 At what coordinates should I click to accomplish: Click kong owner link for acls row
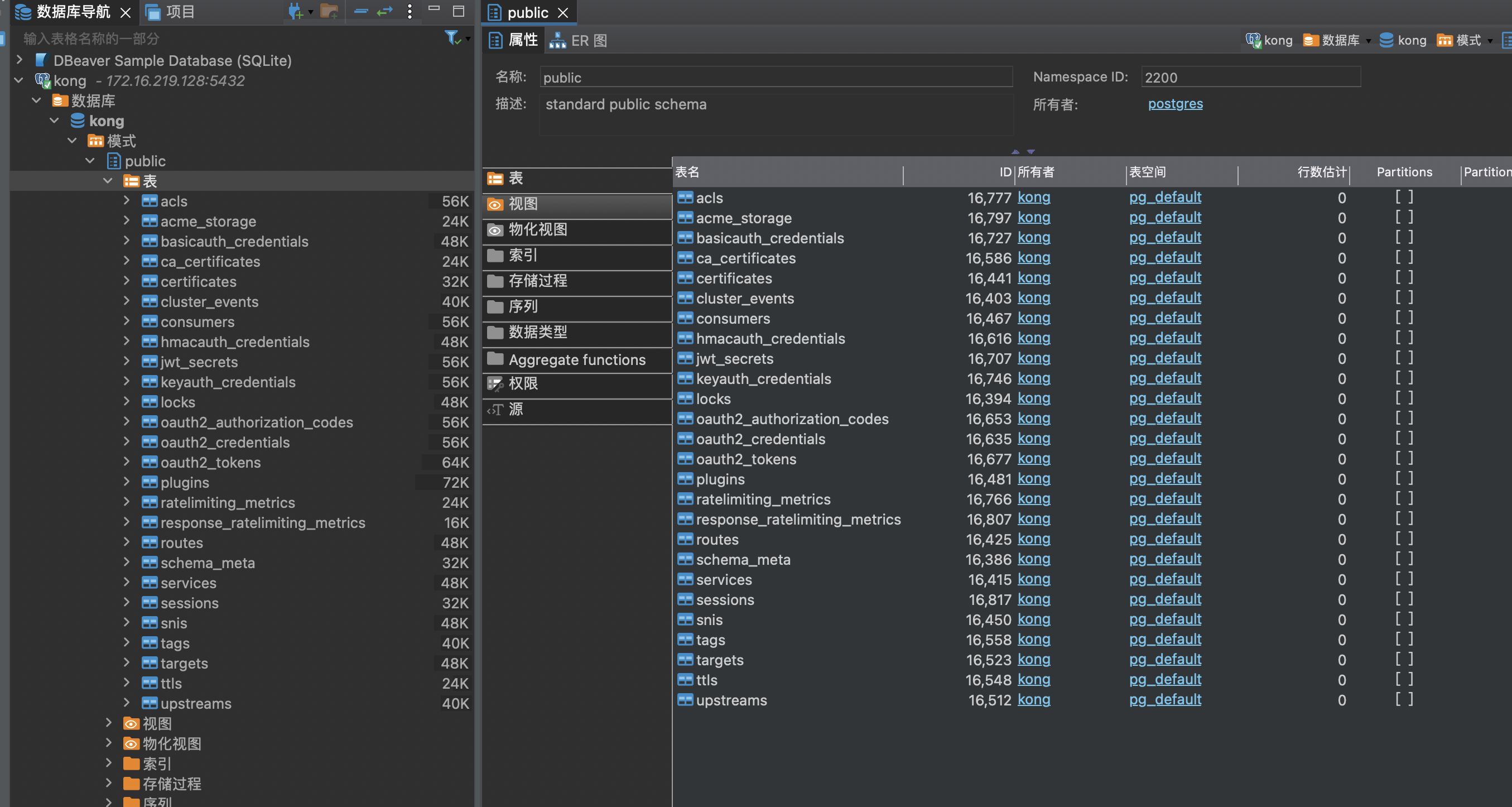tap(1034, 197)
